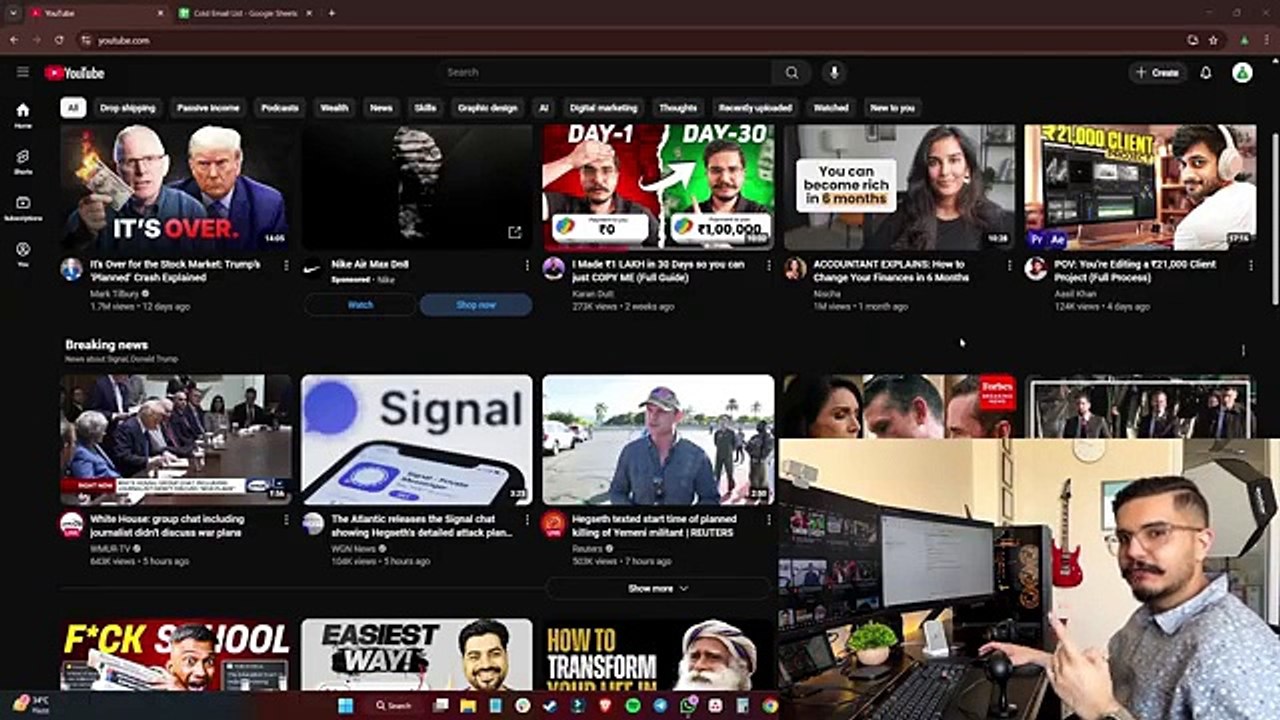
Task: Select the All filter chip
Action: point(72,108)
